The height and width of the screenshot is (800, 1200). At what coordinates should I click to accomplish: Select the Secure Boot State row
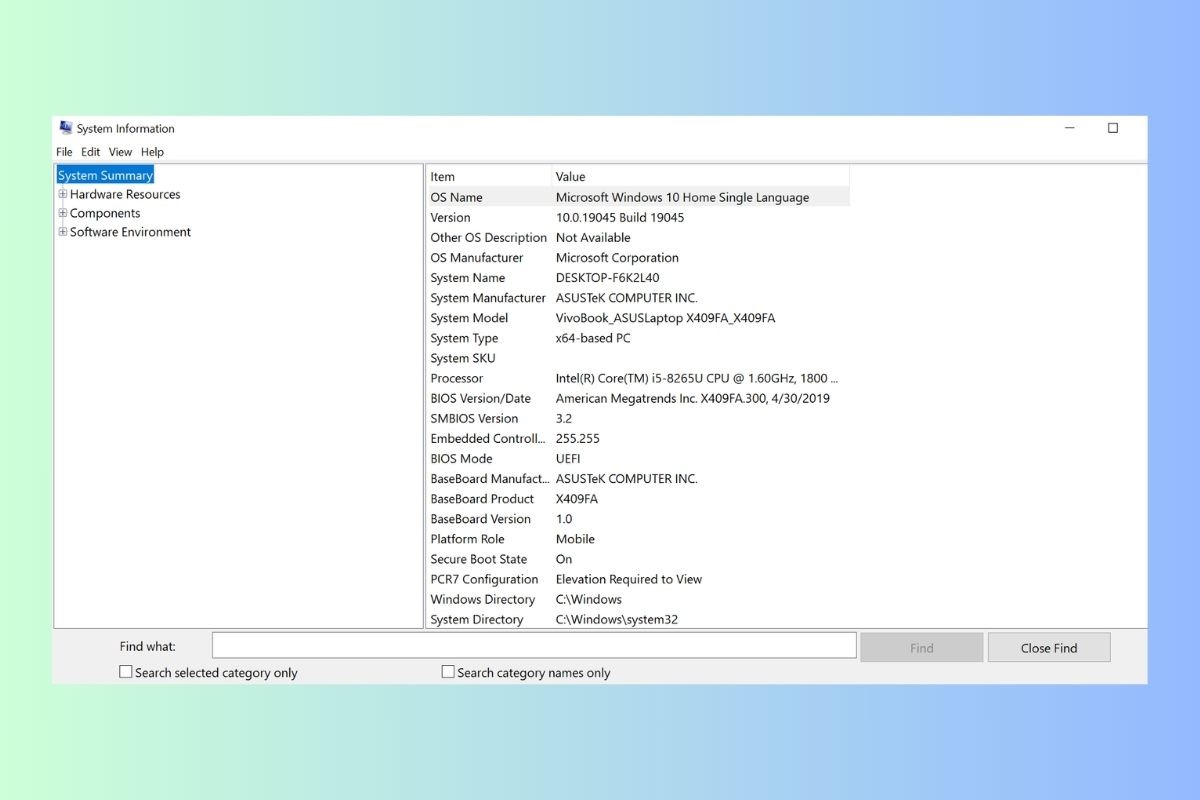(x=638, y=559)
